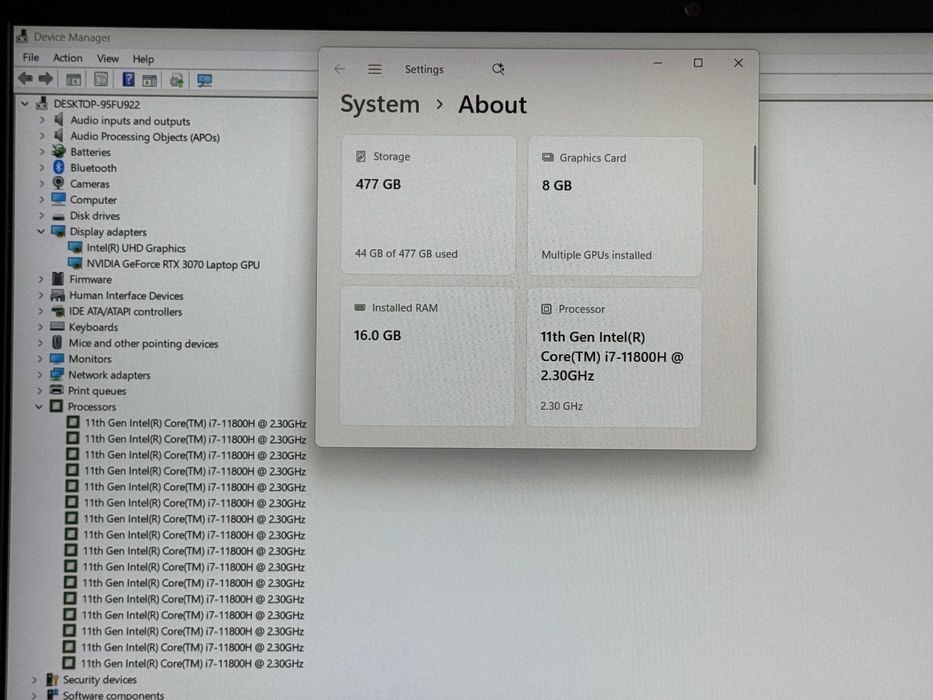This screenshot has width=933, height=700.
Task: Select the first i7-11800H processor entry
Action: click(x=195, y=423)
